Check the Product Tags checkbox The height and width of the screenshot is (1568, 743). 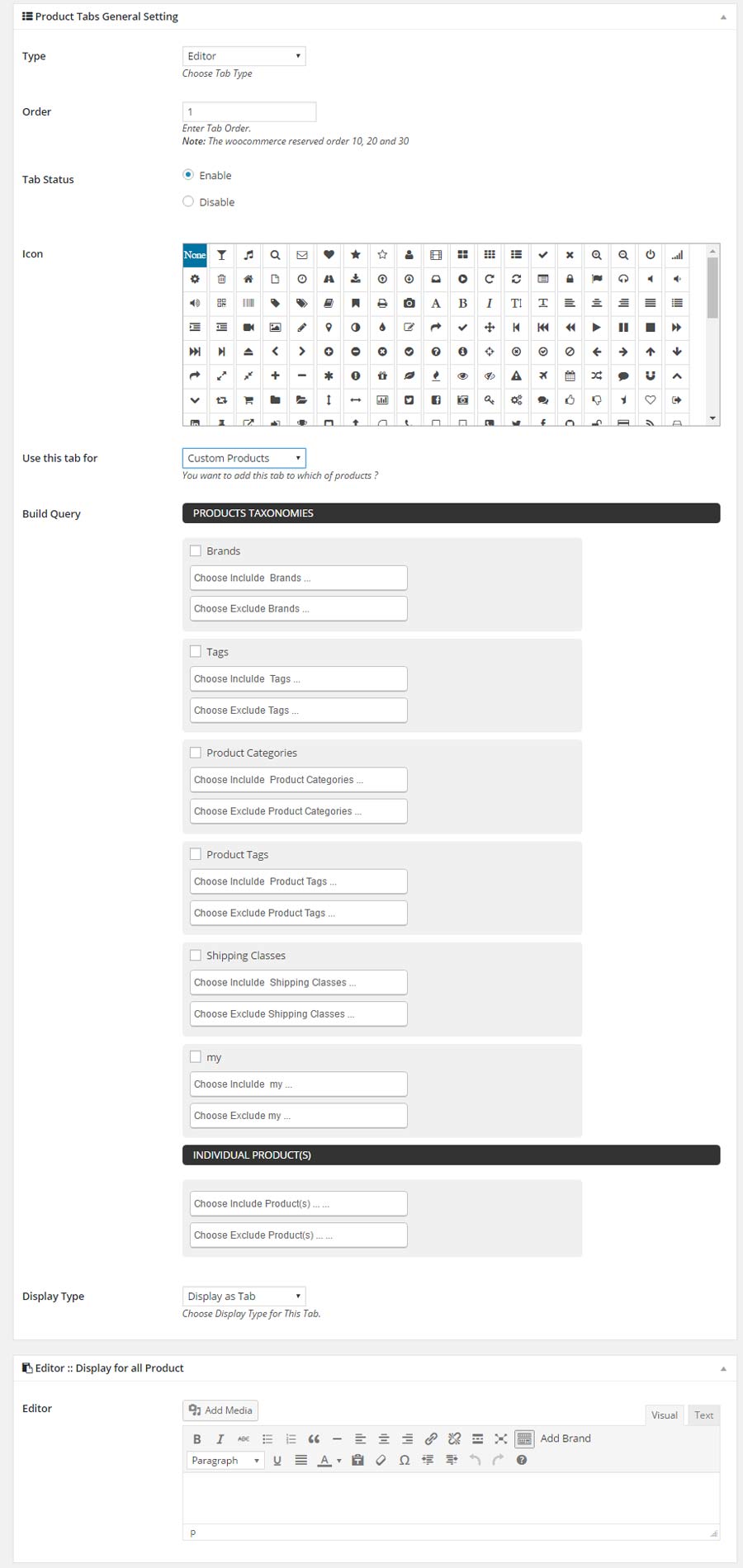click(x=196, y=854)
